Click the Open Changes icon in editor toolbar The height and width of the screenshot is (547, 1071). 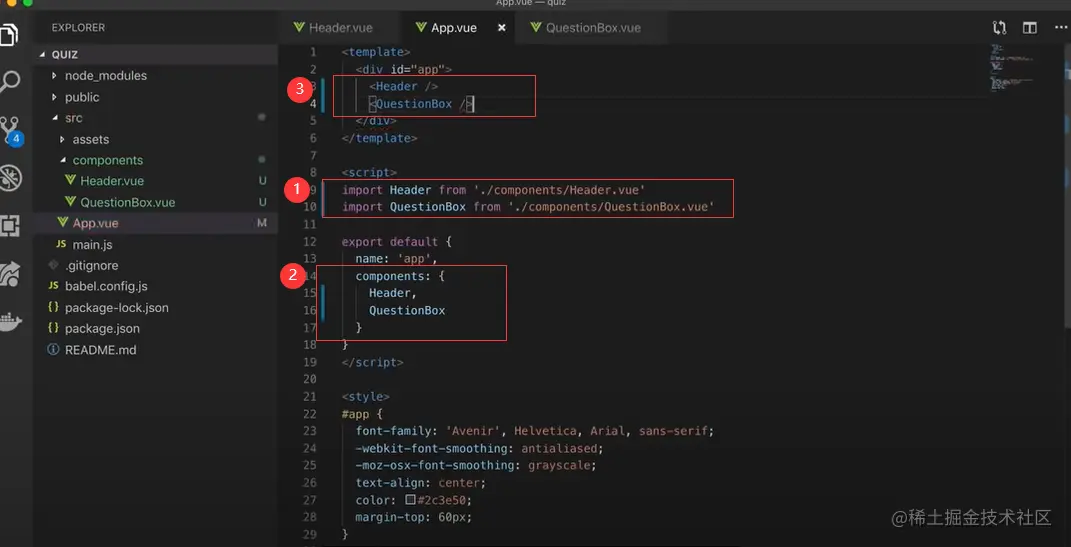click(999, 28)
